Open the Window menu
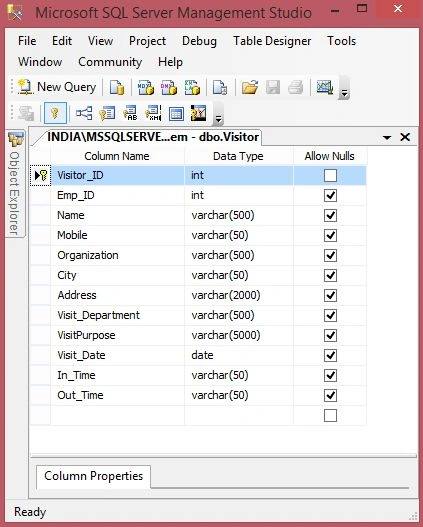The height and width of the screenshot is (527, 423). [40, 62]
